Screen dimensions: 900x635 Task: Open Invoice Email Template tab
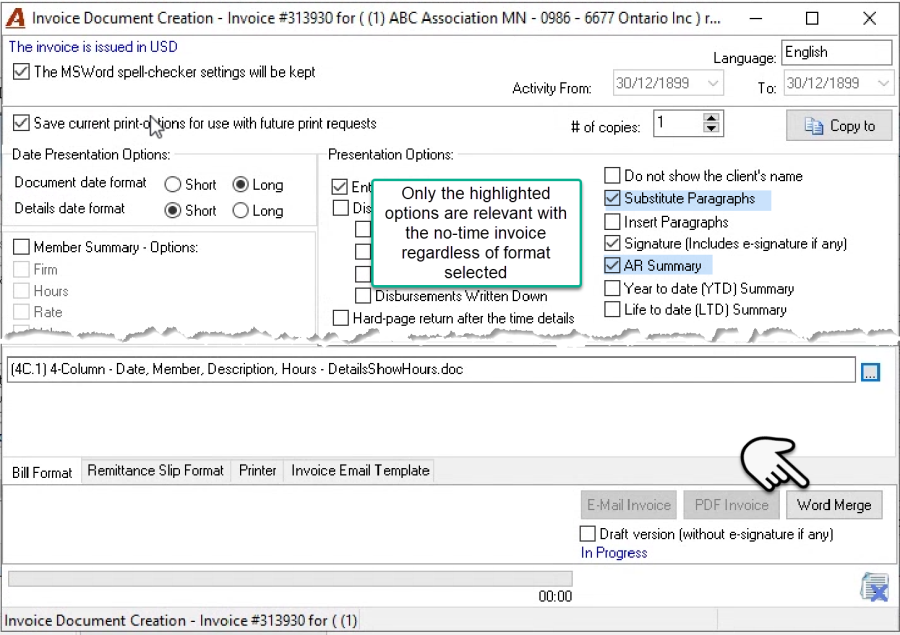(x=360, y=471)
